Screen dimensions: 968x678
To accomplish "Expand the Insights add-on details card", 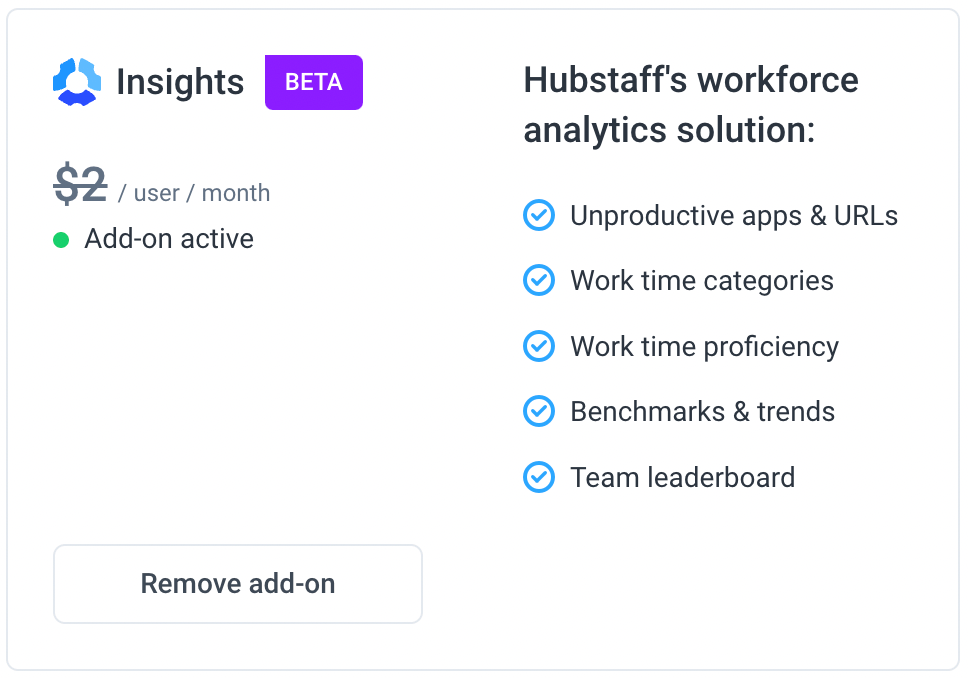I will tap(484, 340).
